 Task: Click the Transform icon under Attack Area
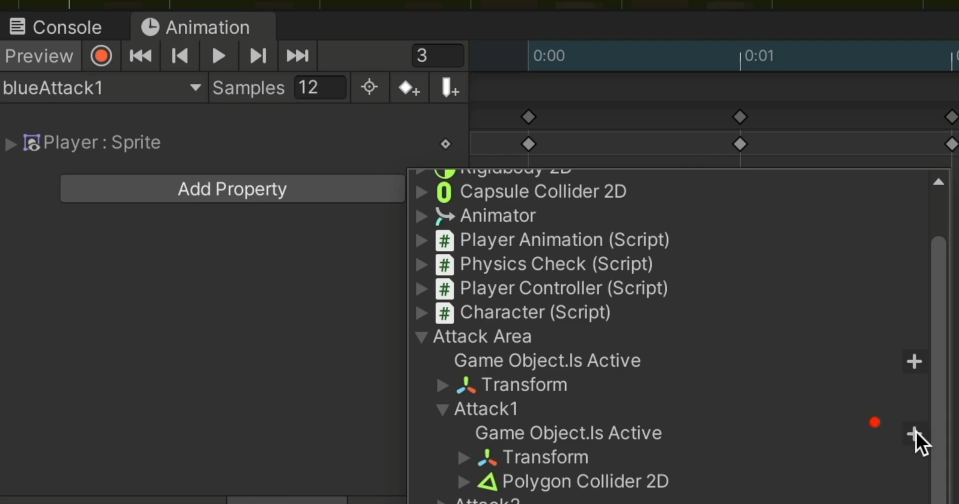click(466, 385)
